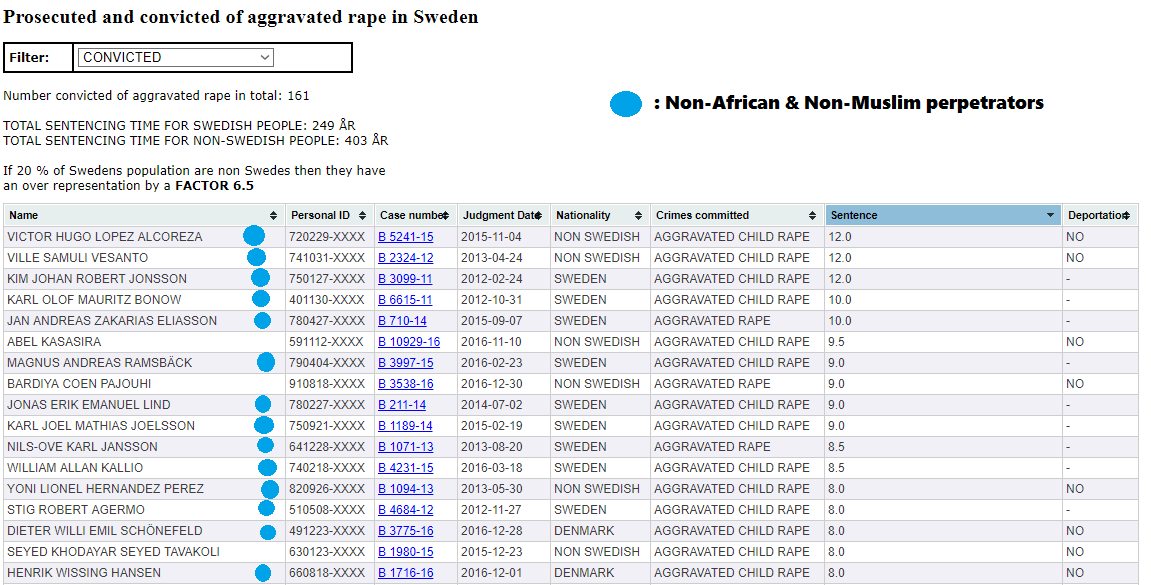Viewport: 1151px width, 585px height.
Task: Sort table by Name column arrows
Action: click(x=273, y=216)
